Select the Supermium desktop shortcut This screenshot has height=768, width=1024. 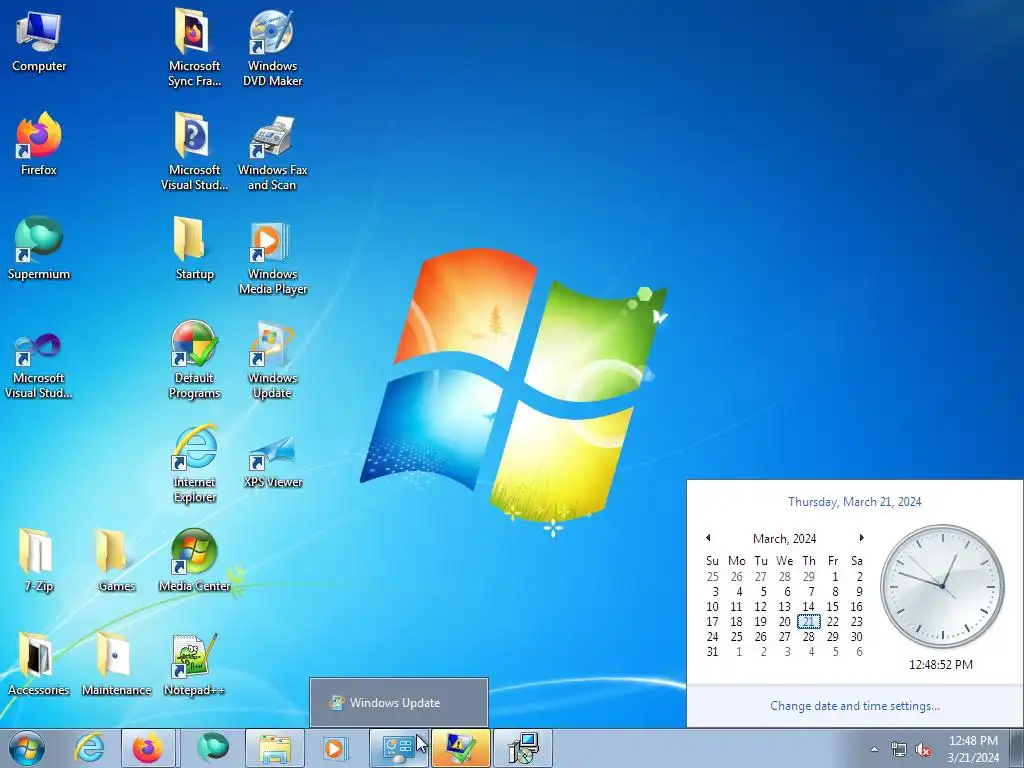pyautogui.click(x=39, y=249)
